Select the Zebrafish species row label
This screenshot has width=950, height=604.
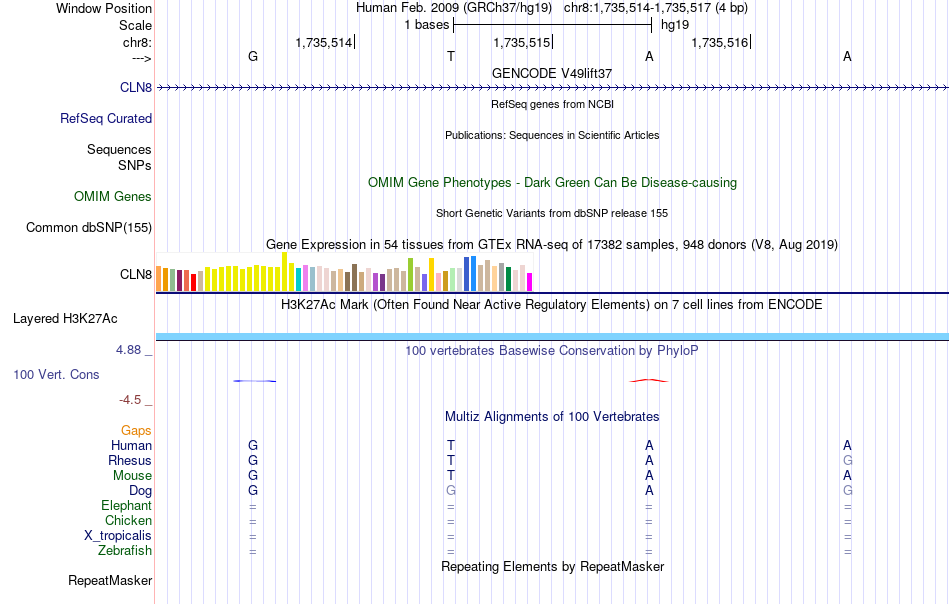125,551
